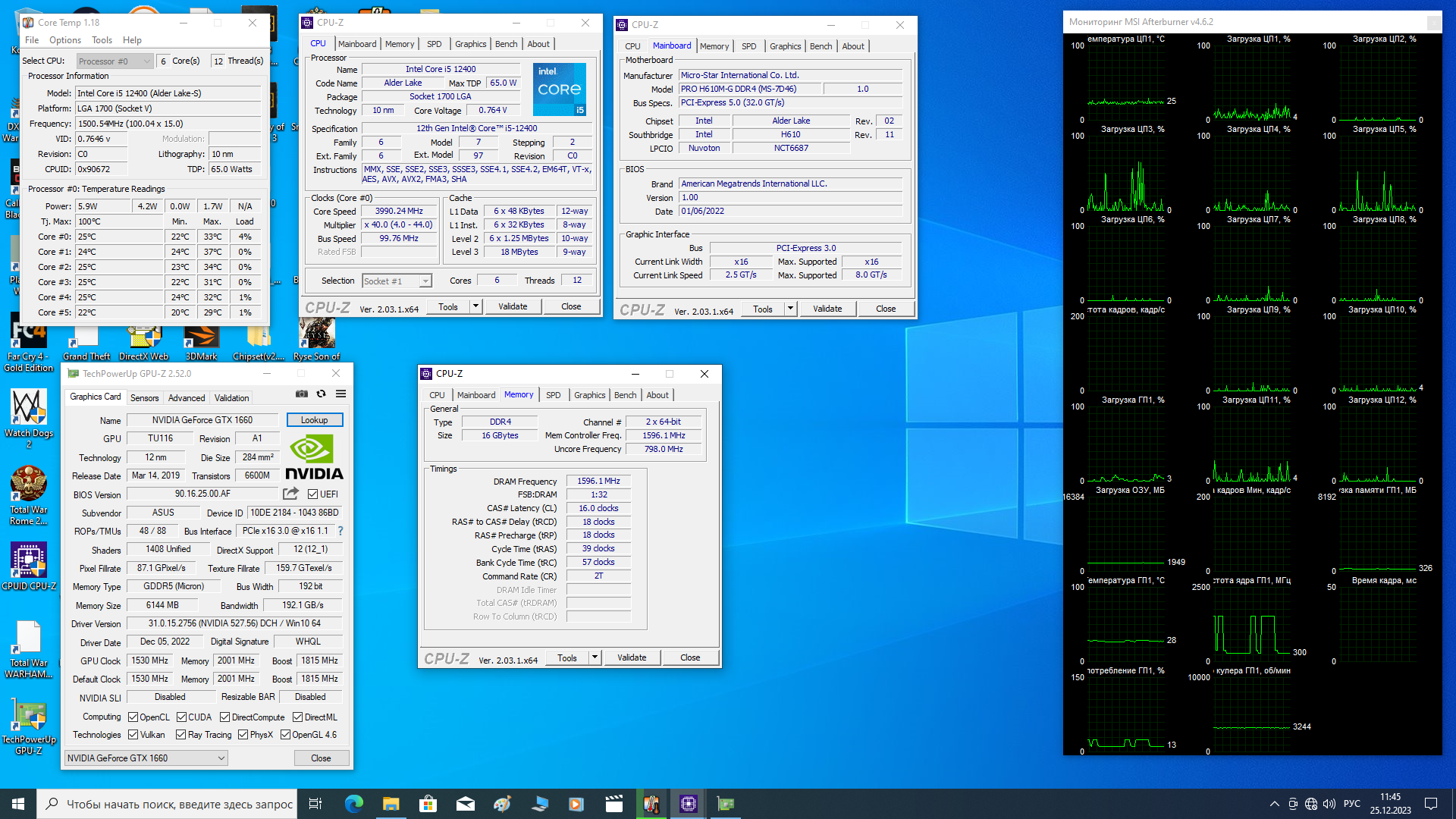Image resolution: width=1456 pixels, height=819 pixels.
Task: Click Microsoft Edge in the taskbar
Action: click(x=353, y=804)
